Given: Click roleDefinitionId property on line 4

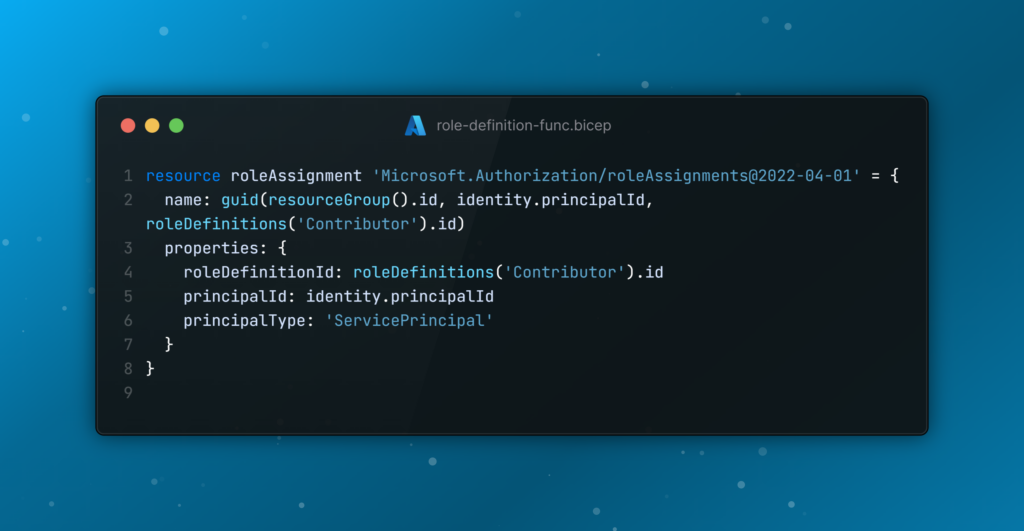Looking at the screenshot, I should tap(259, 272).
